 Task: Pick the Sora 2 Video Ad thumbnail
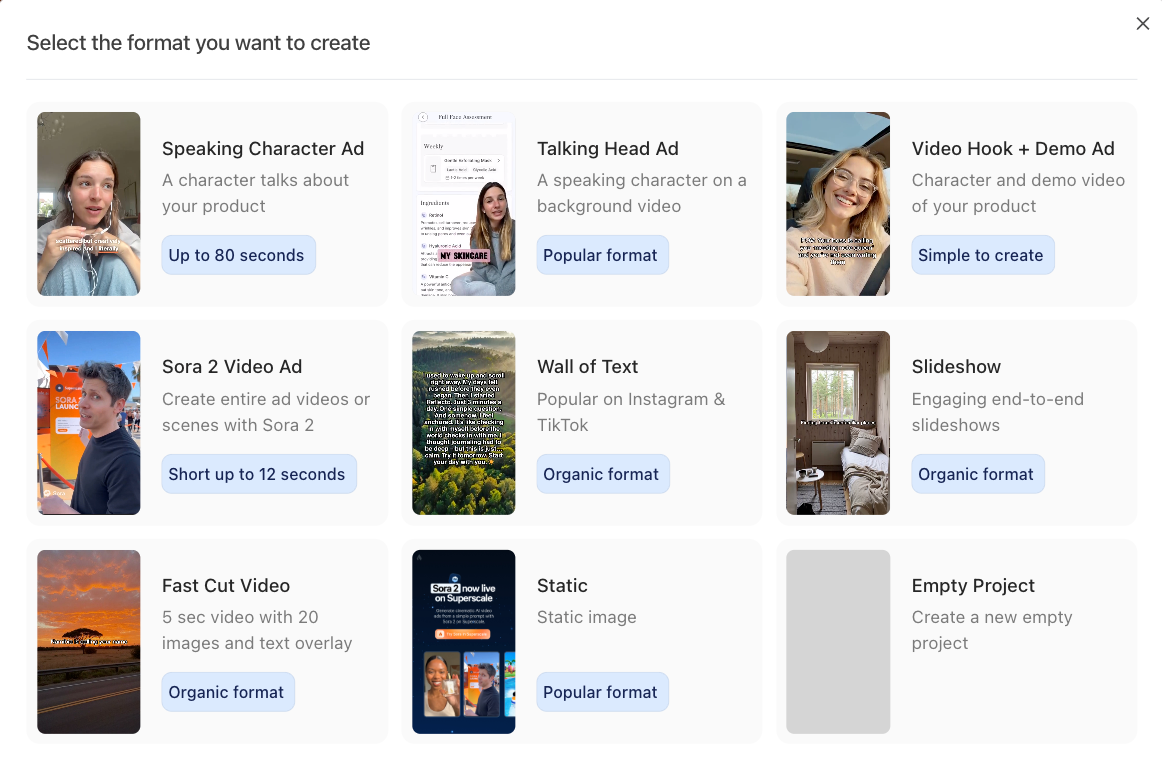pos(89,423)
